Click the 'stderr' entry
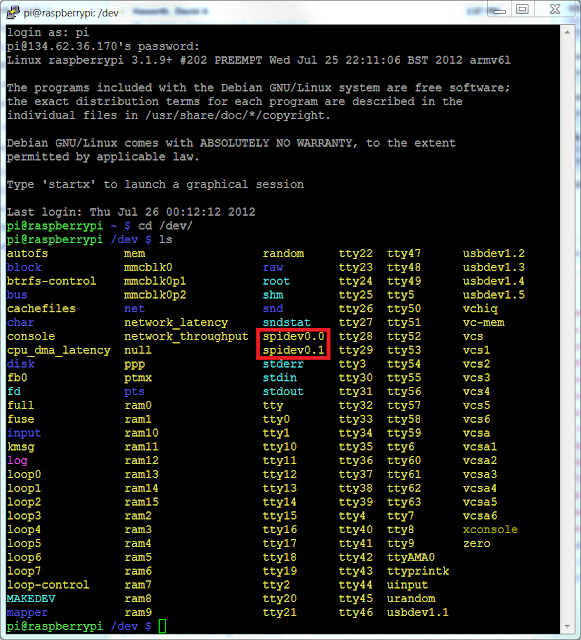 [283, 364]
